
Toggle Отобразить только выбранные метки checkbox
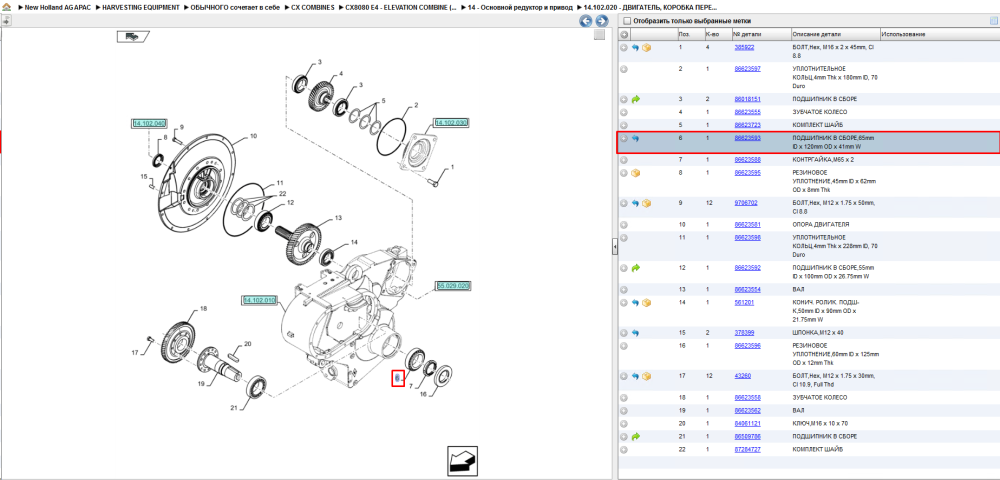[626, 20]
